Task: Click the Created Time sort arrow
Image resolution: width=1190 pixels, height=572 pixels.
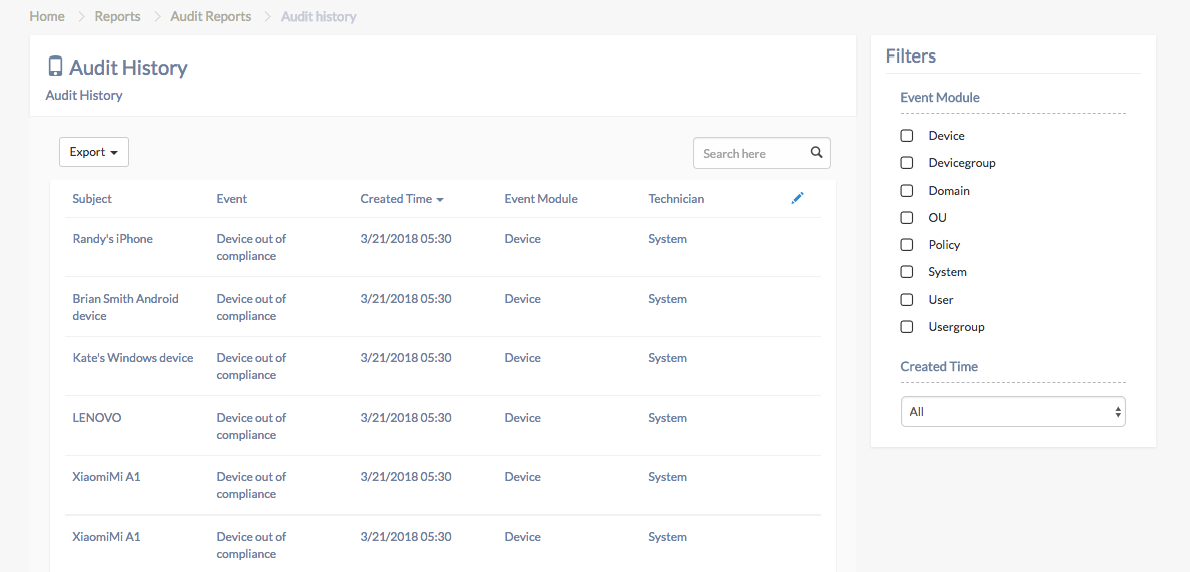Action: click(439, 200)
